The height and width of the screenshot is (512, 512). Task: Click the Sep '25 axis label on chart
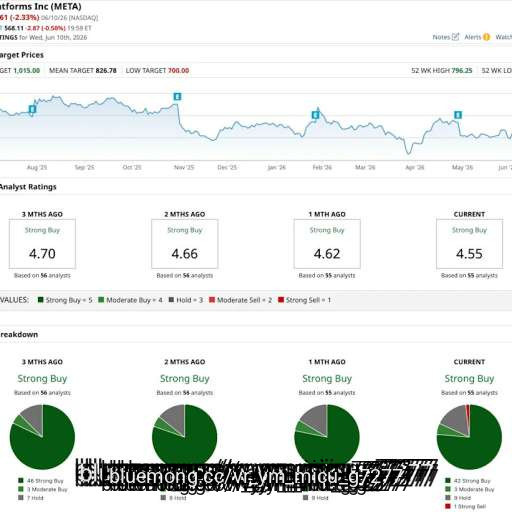tap(85, 167)
